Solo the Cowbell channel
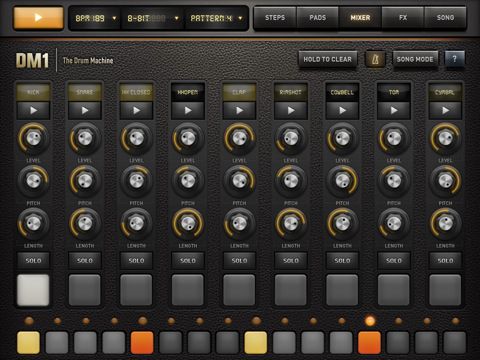The image size is (480, 360). coord(342,260)
